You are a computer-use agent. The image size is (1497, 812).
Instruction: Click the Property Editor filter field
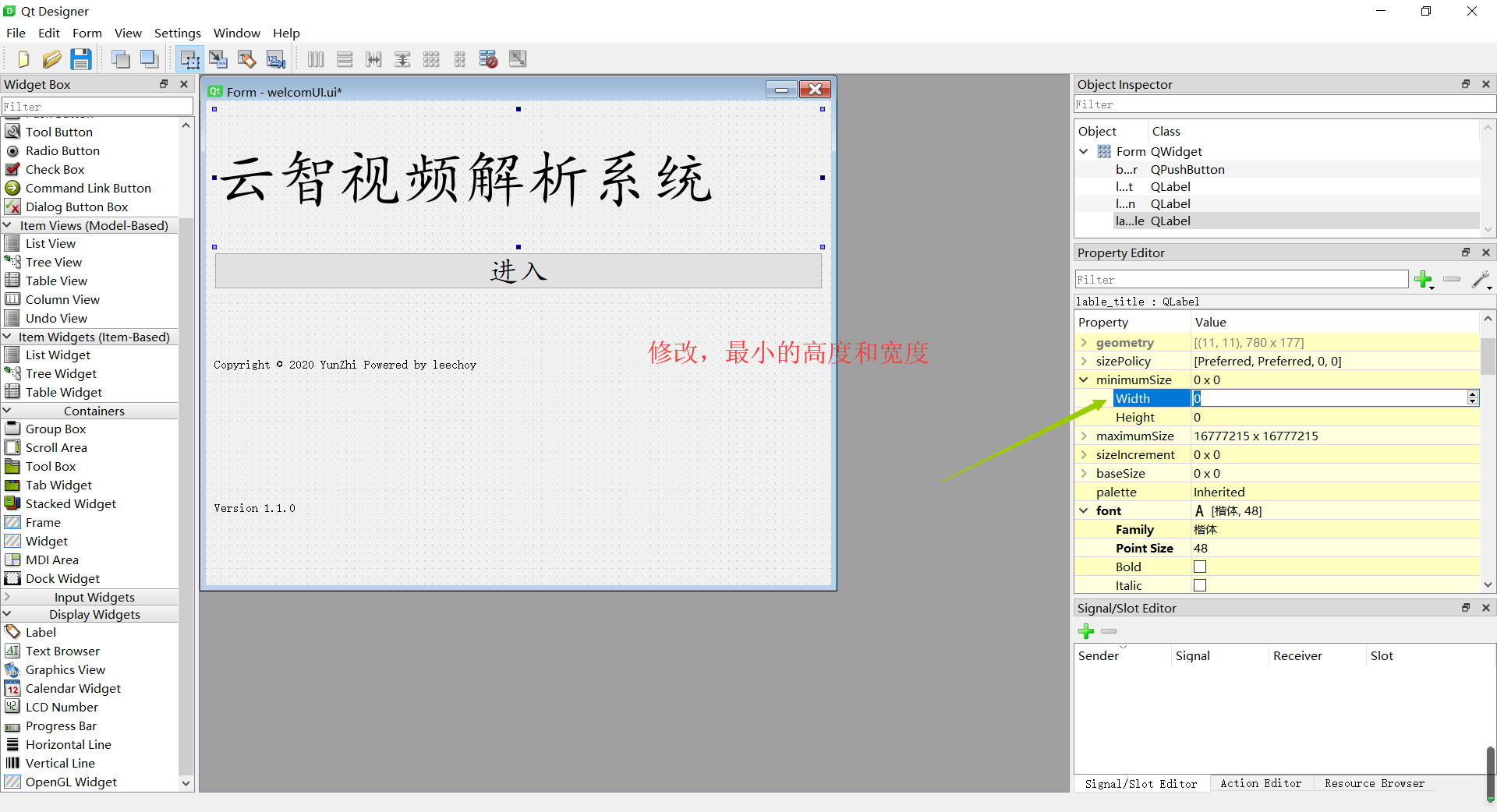tap(1241, 280)
